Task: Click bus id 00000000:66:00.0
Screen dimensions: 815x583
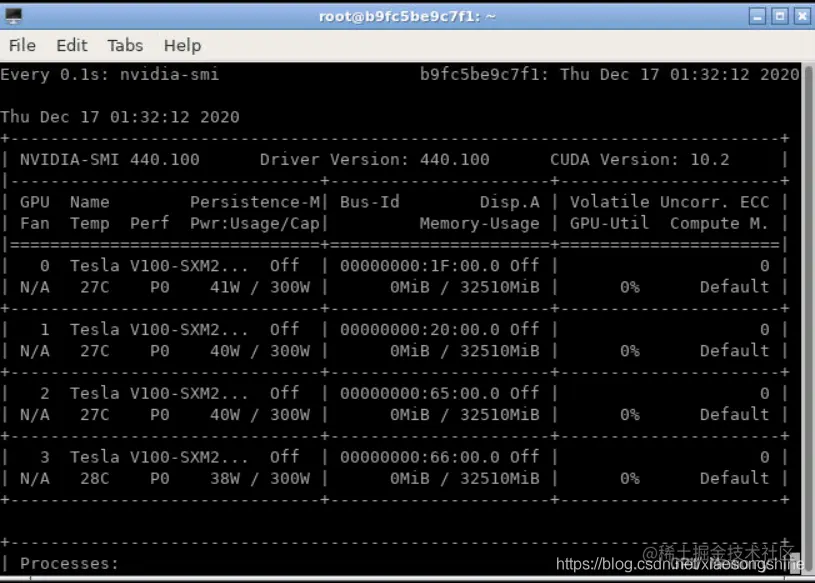Action: pos(420,457)
